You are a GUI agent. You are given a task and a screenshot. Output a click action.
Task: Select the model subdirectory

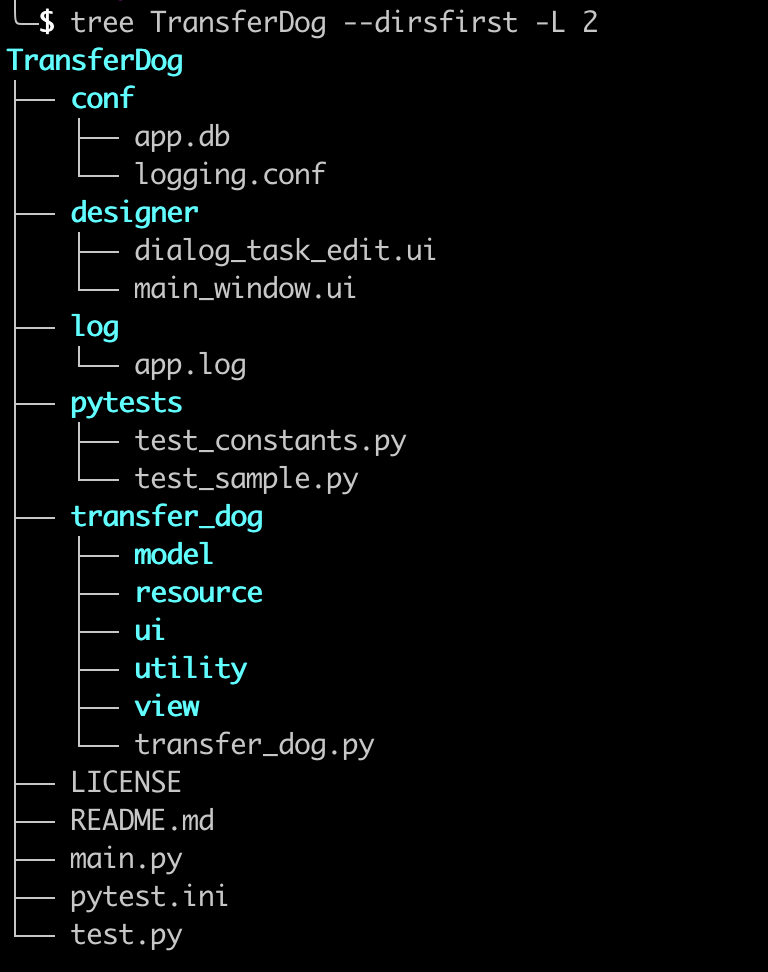tap(174, 554)
